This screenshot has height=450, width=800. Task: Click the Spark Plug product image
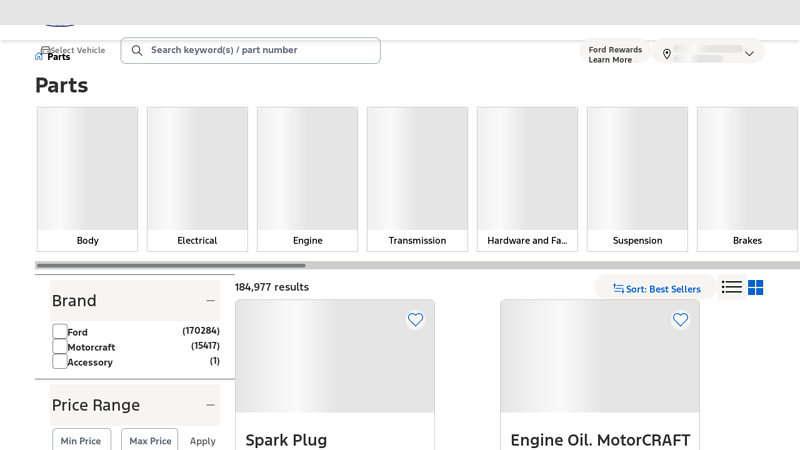(x=335, y=356)
